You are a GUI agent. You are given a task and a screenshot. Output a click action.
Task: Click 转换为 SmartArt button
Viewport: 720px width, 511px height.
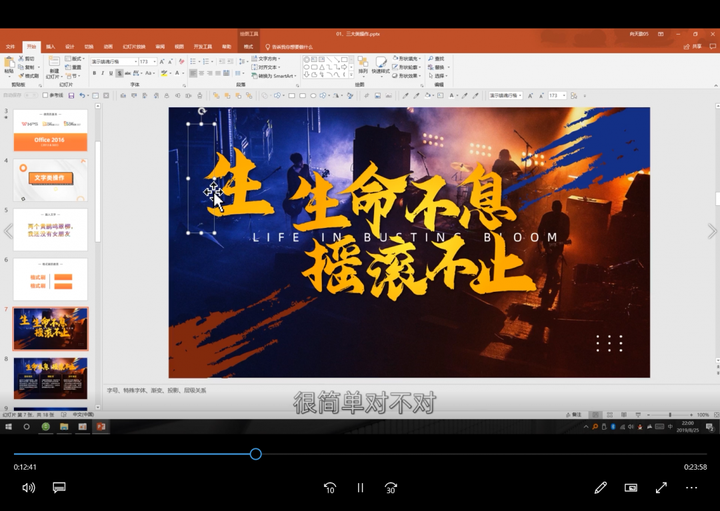tap(274, 76)
